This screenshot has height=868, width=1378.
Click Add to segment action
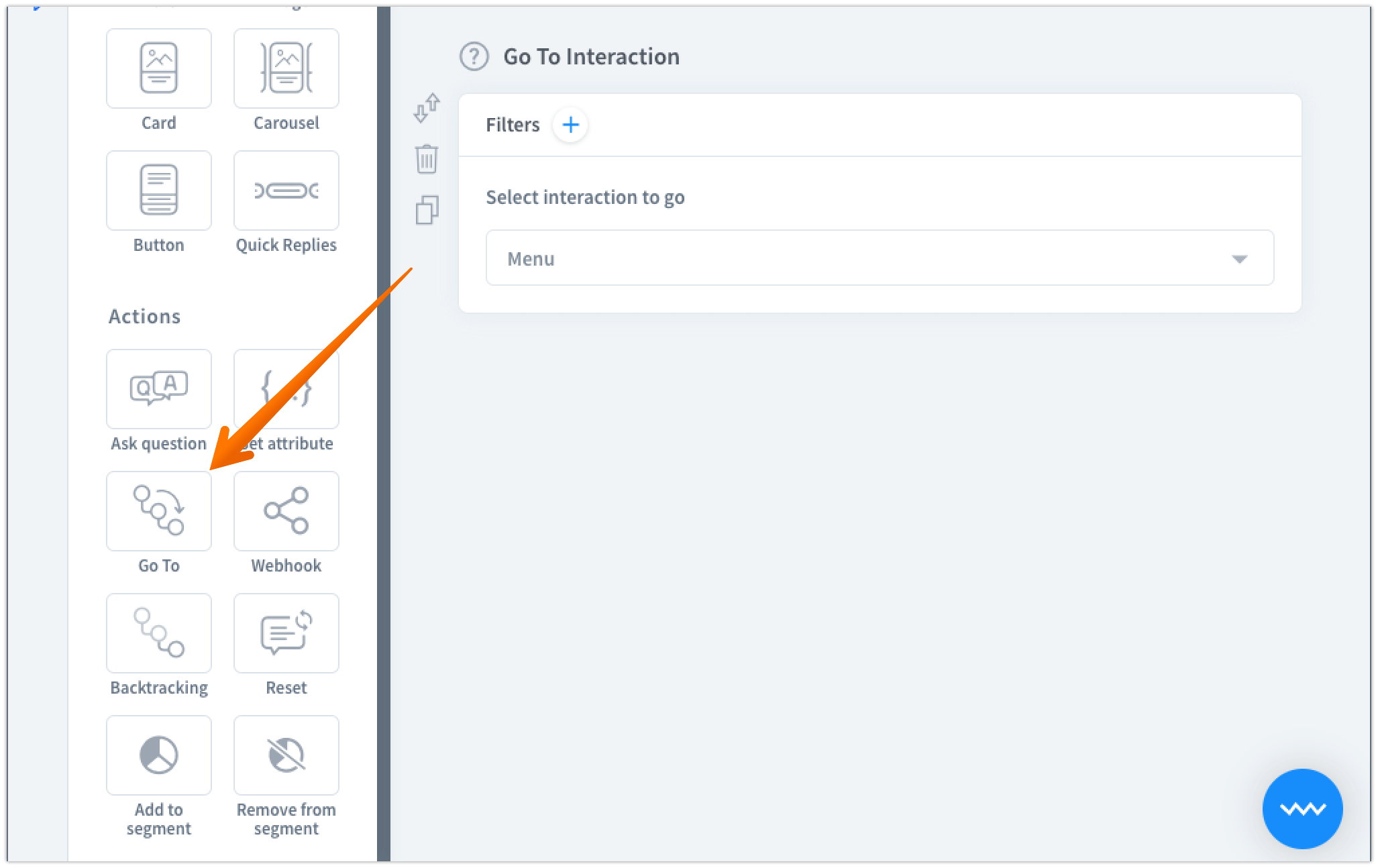[x=159, y=755]
